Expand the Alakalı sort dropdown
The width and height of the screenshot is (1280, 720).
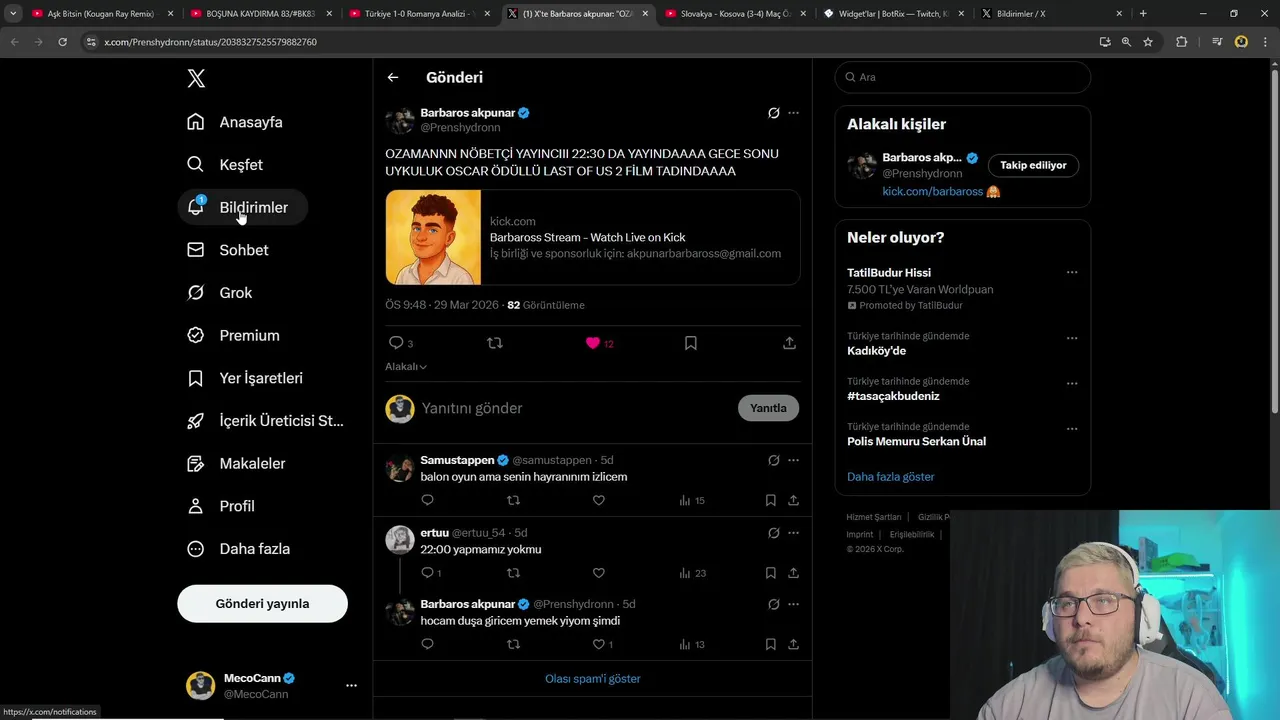[x=406, y=367]
